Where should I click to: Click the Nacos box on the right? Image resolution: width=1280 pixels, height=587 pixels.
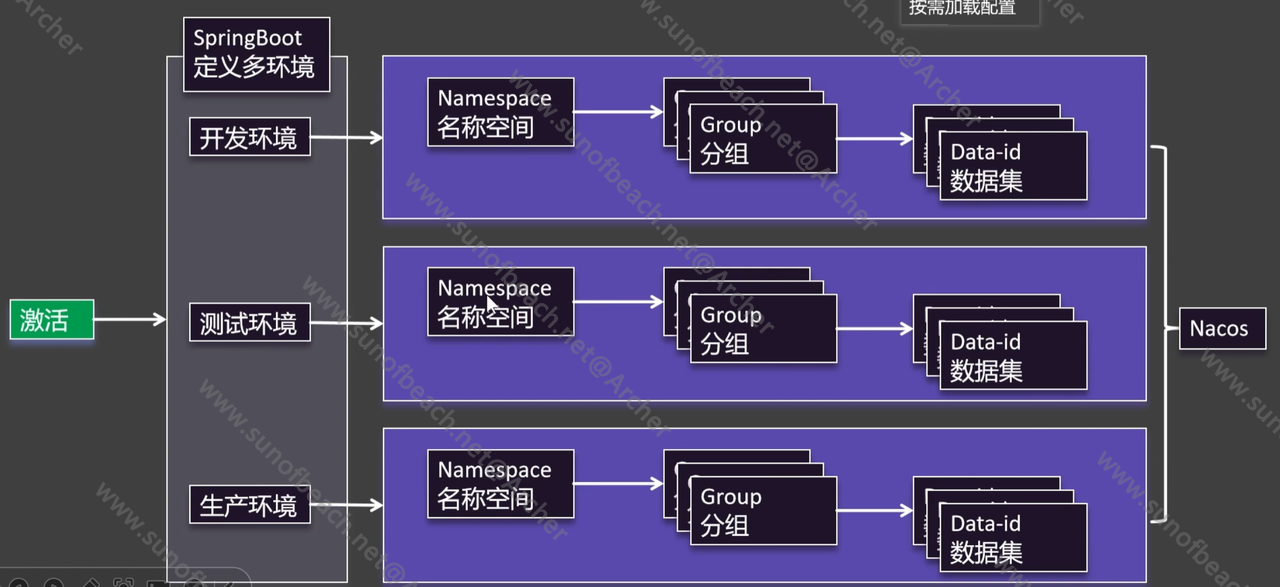click(1221, 329)
